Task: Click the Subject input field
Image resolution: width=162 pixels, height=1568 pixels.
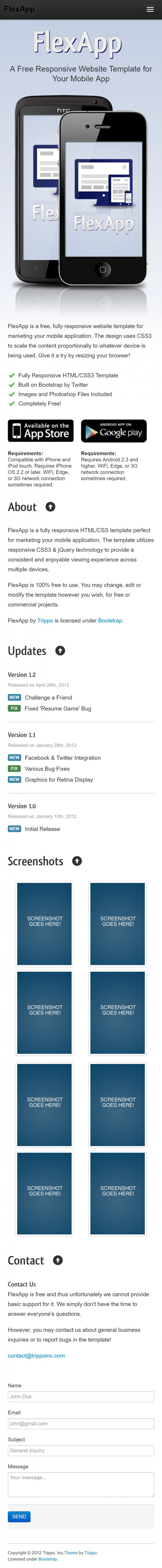Action: point(81,1451)
